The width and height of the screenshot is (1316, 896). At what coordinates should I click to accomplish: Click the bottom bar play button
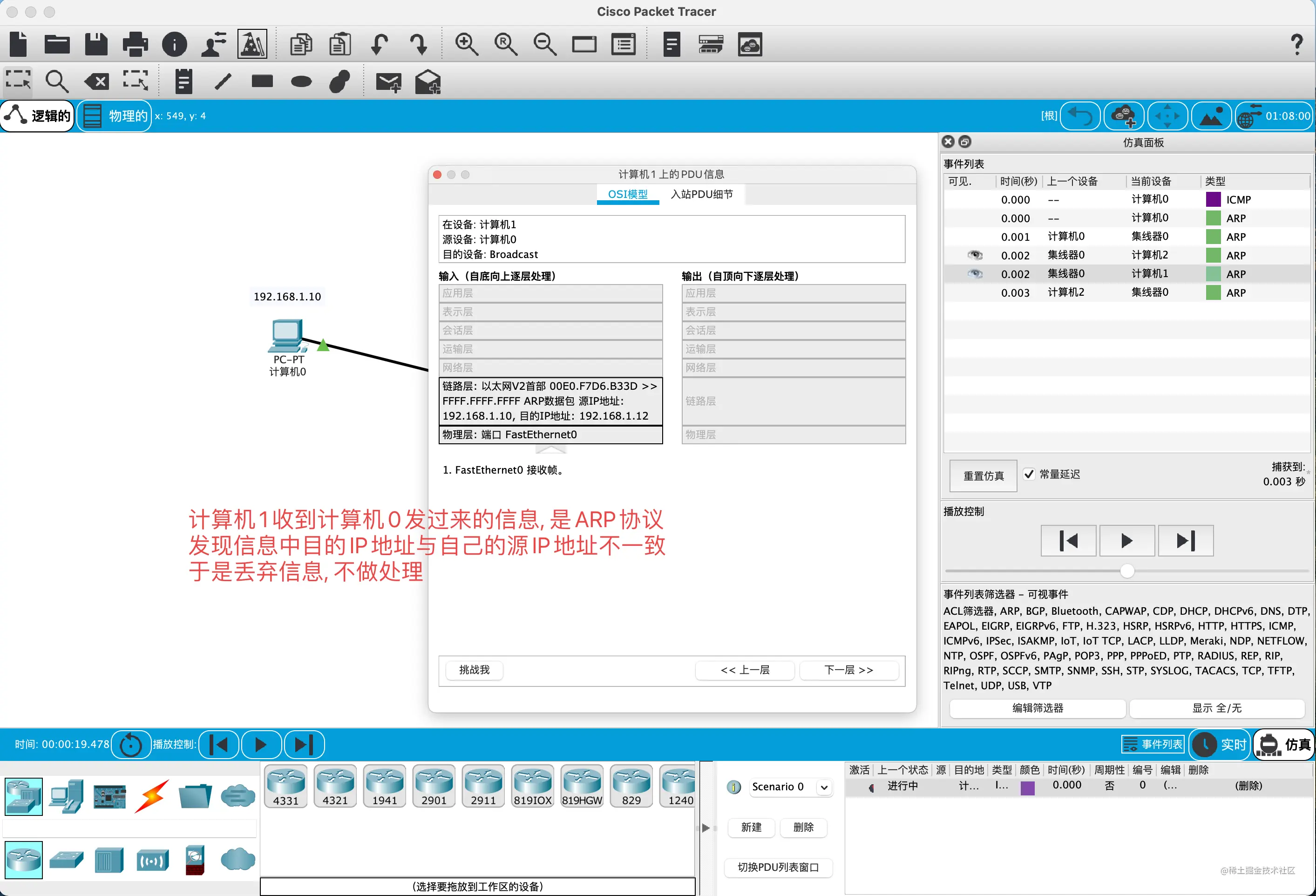coord(261,744)
